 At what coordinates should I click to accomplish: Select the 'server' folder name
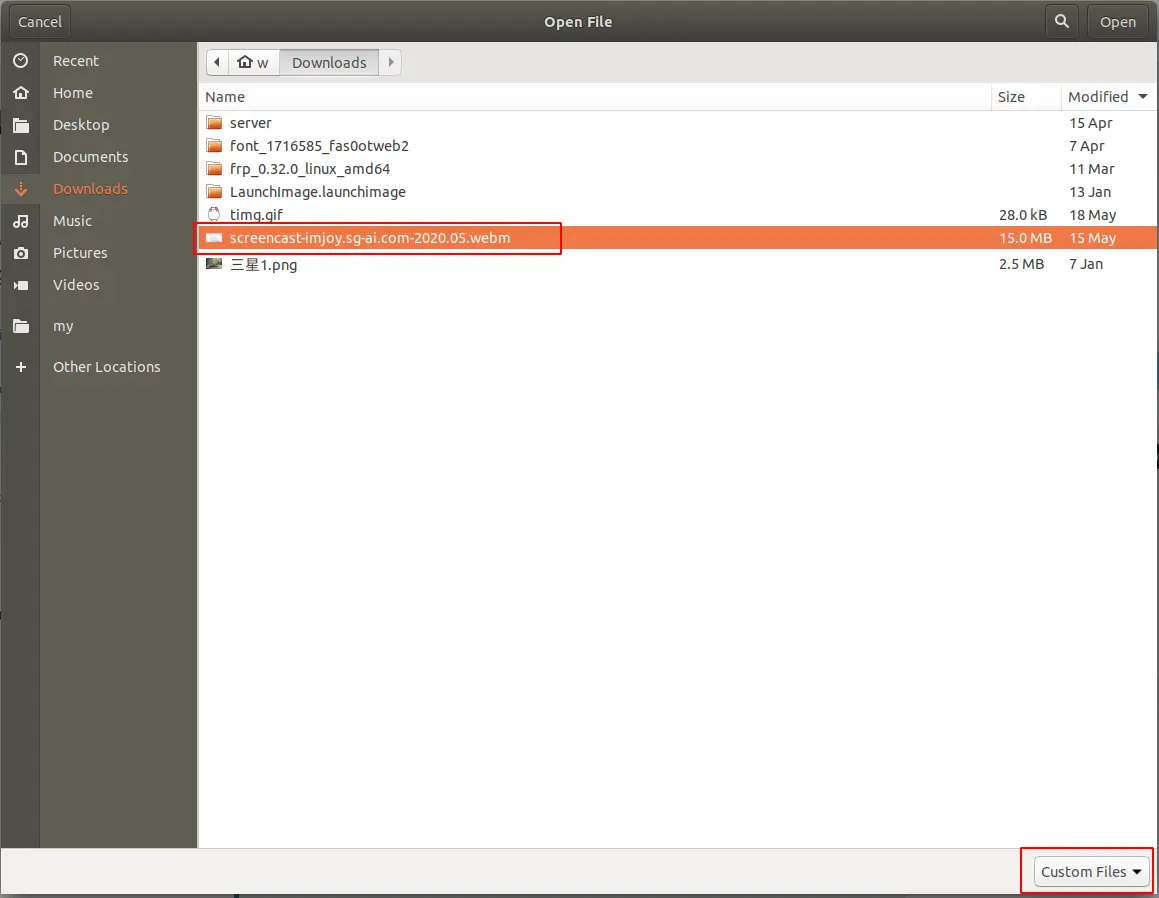tap(251, 123)
